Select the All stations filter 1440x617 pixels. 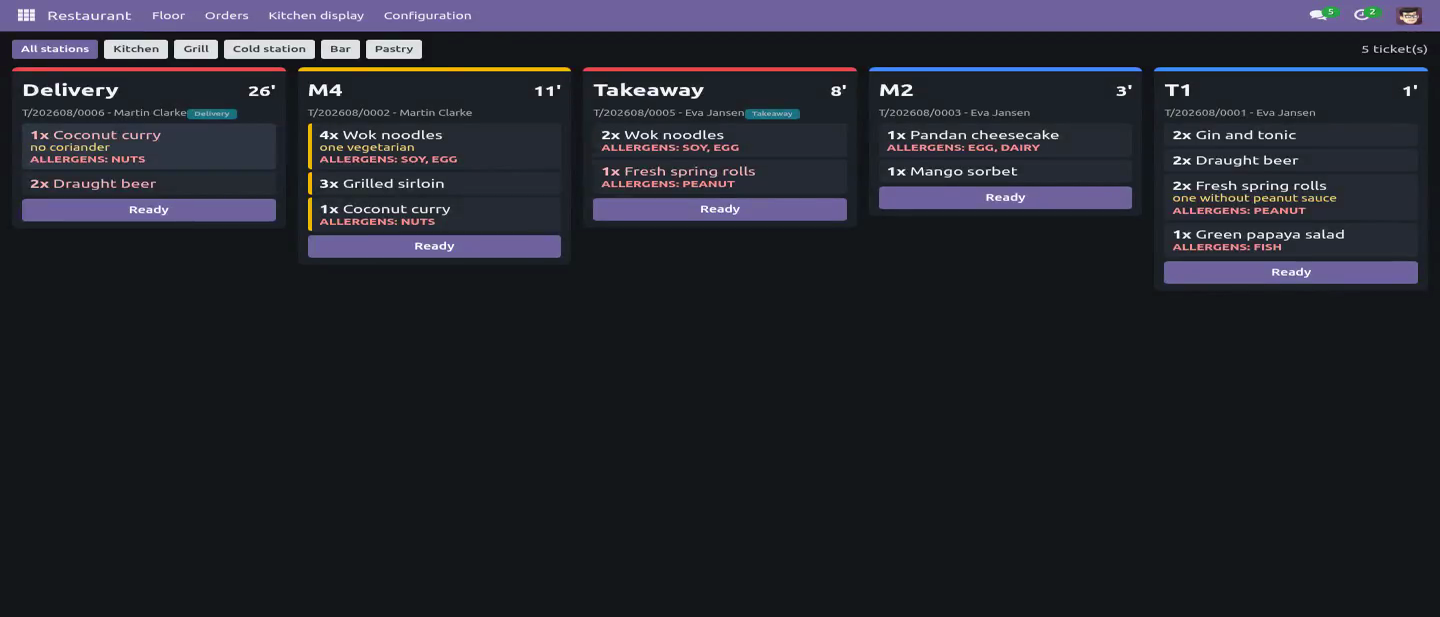tap(55, 49)
